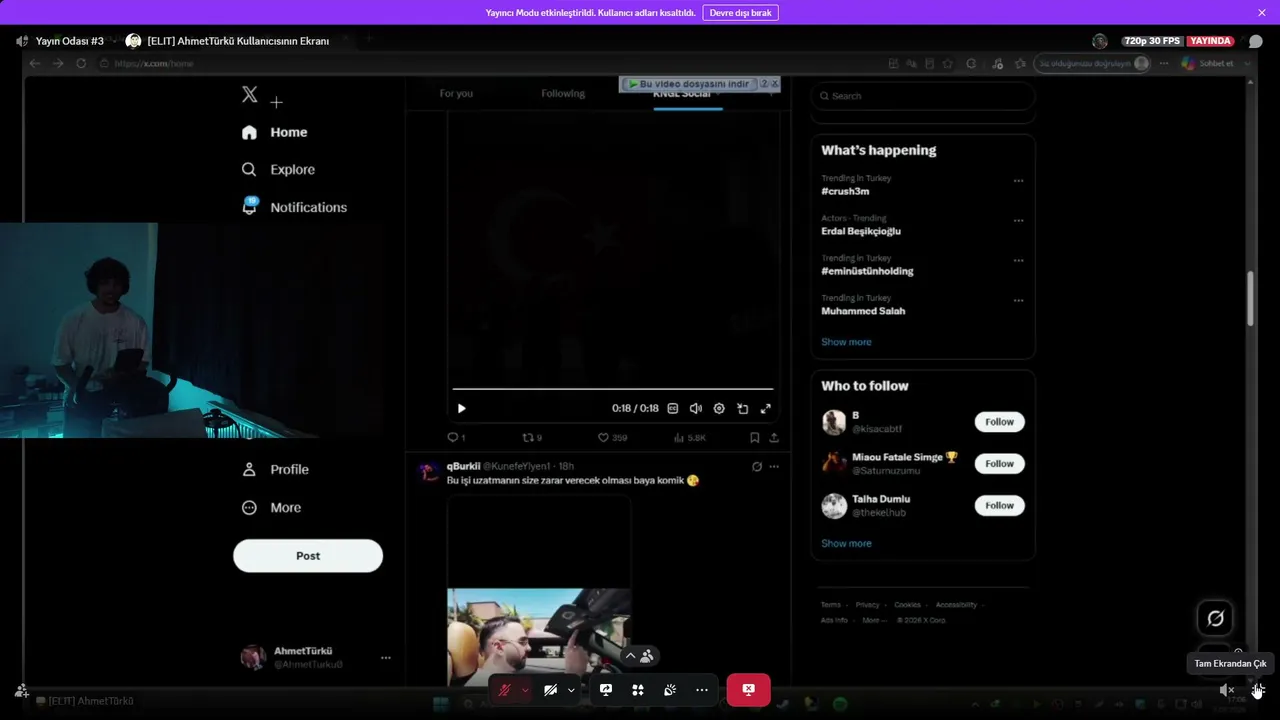Bookmark the video tweet
Image resolution: width=1280 pixels, height=720 pixels.
755,438
